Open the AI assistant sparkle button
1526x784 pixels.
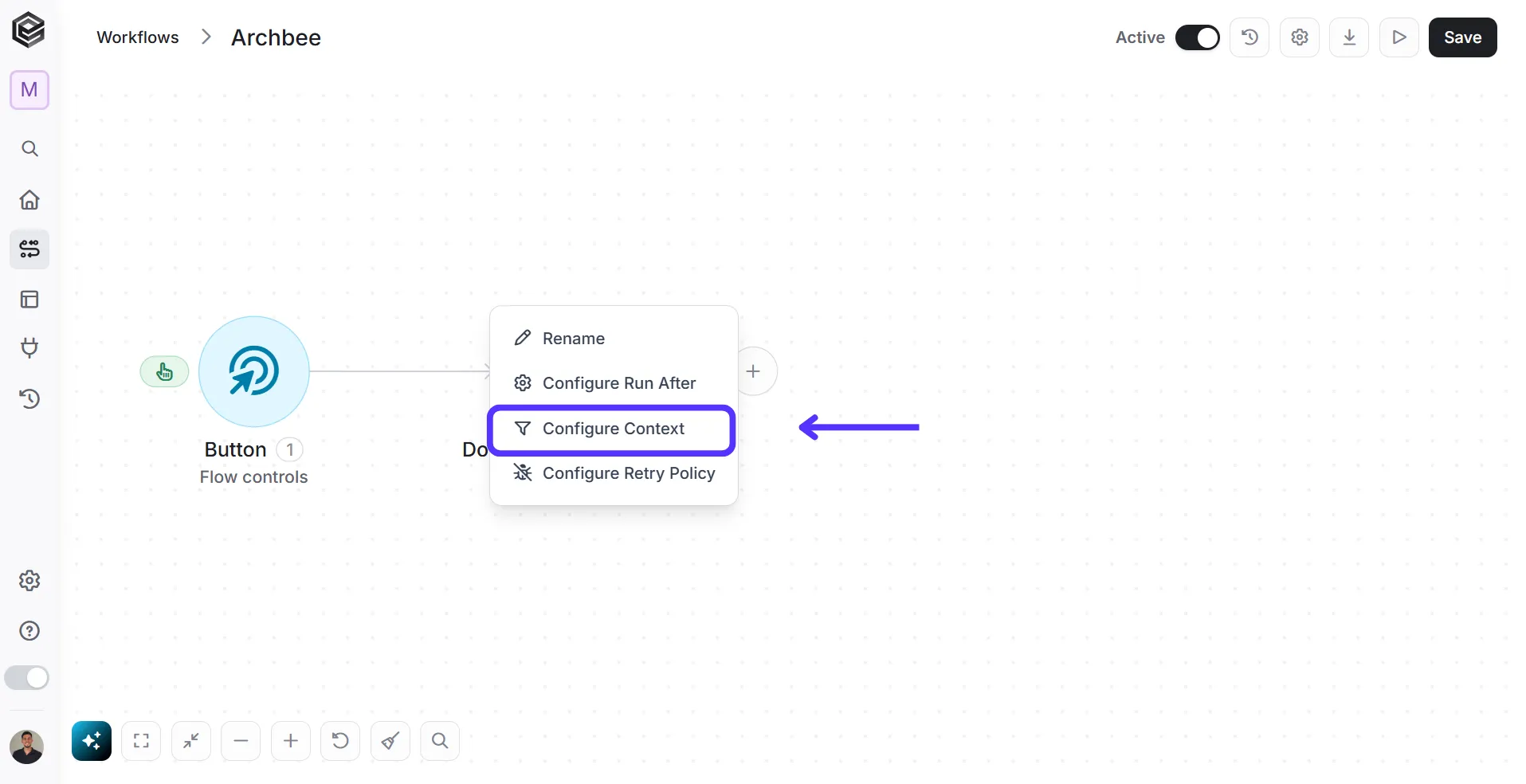(x=92, y=741)
